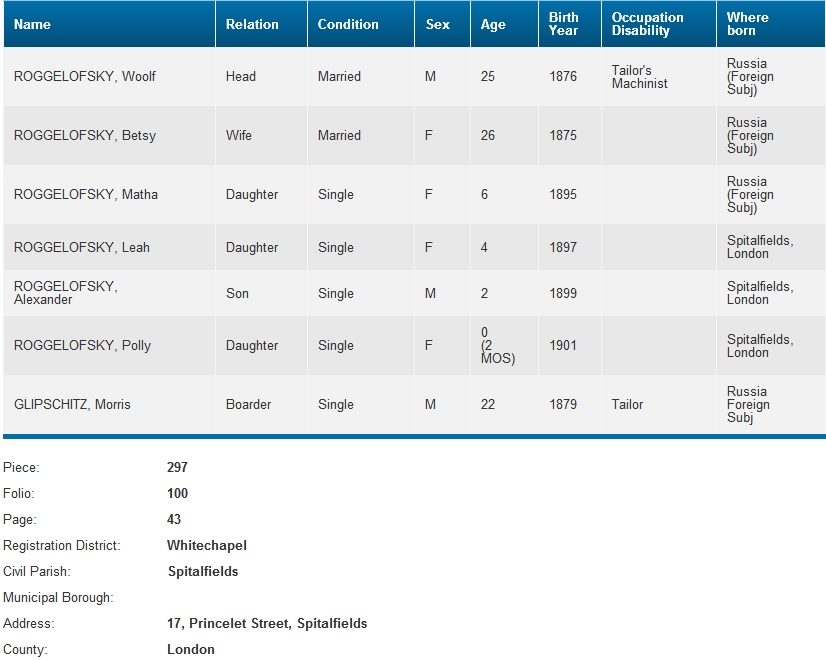Select the Condition column header
This screenshot has height=660, width=826.
348,24
